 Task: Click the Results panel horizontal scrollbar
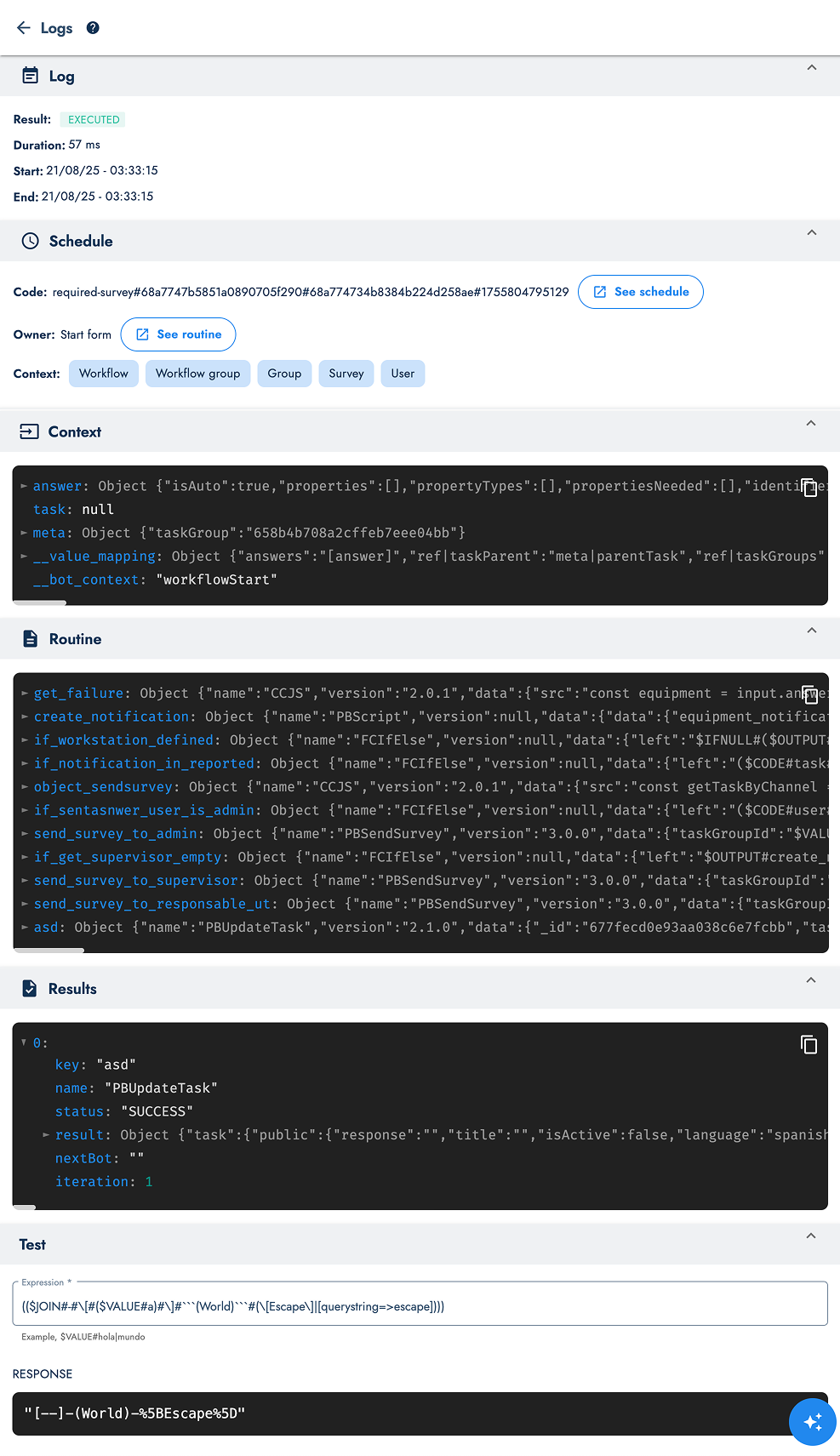click(x=25, y=1207)
